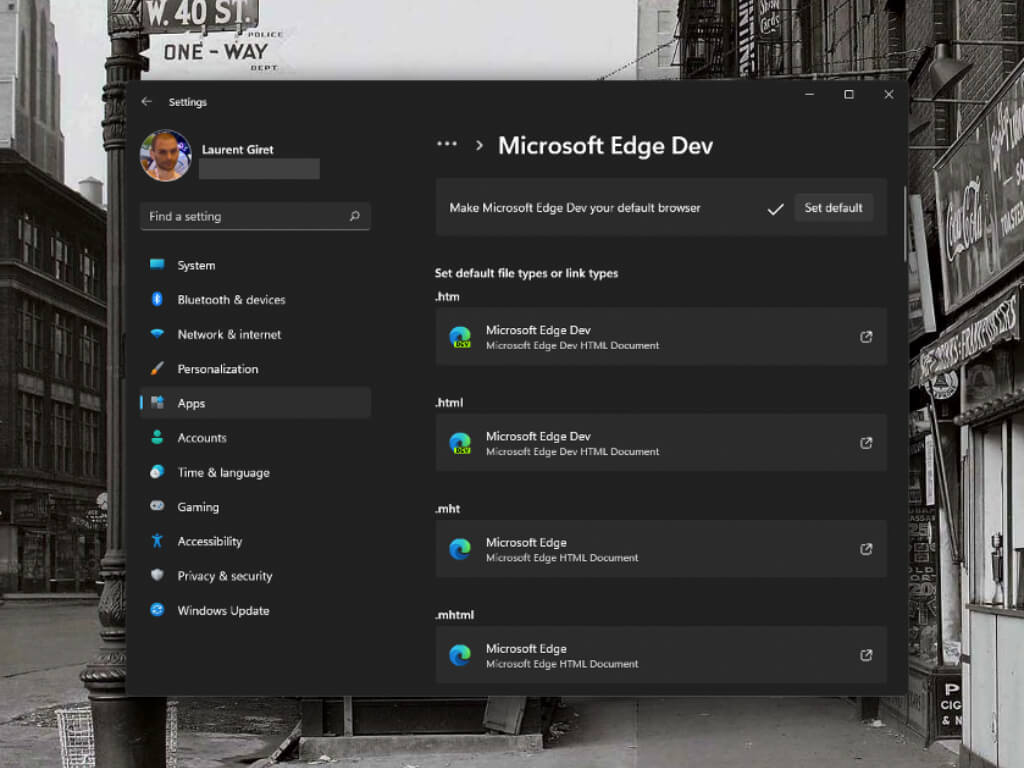1024x768 pixels.
Task: Open external link icon for .htm
Action: (x=866, y=337)
